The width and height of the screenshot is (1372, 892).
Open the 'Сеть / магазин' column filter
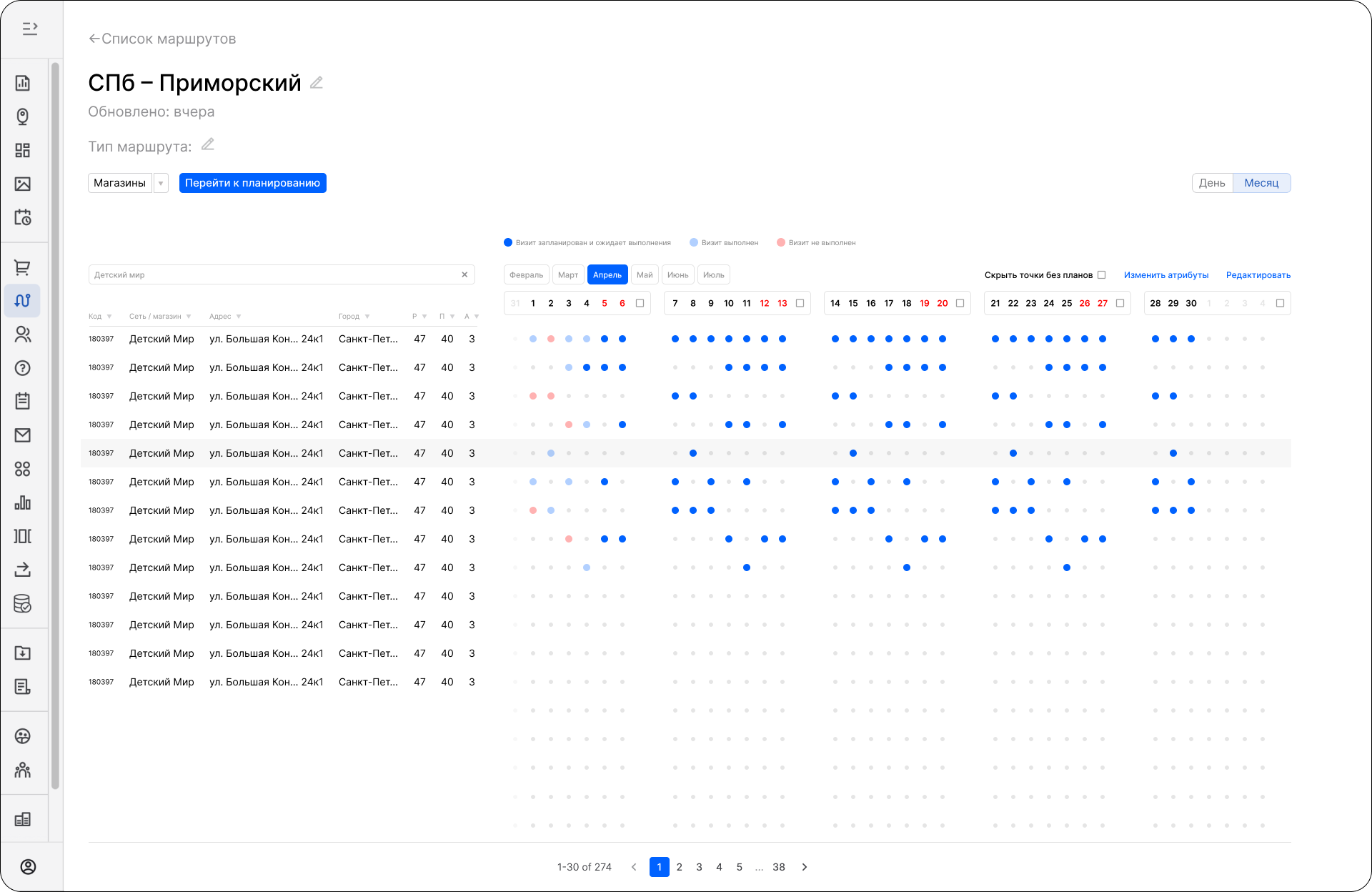189,317
